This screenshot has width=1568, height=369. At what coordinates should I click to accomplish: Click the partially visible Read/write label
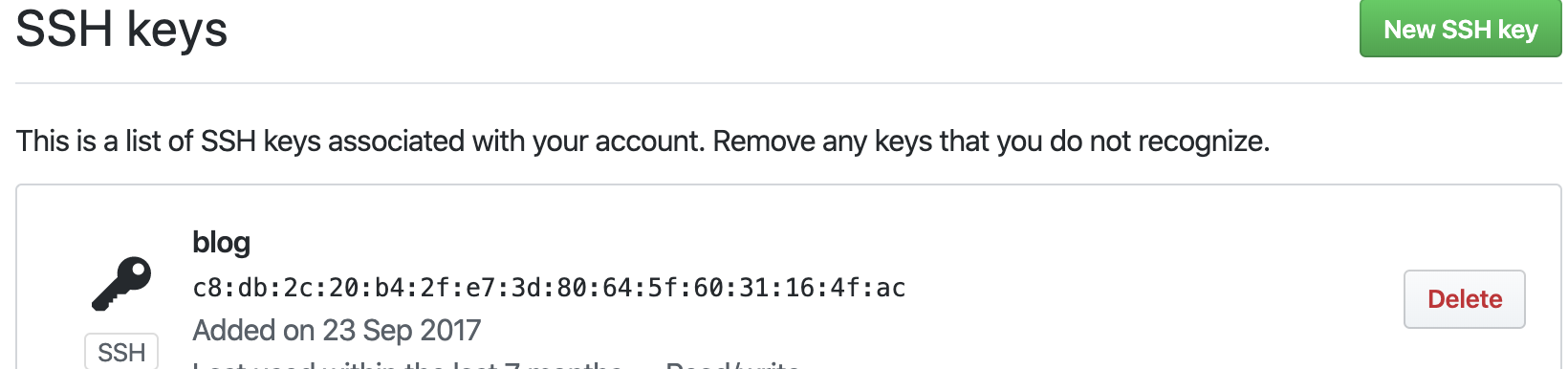732,364
